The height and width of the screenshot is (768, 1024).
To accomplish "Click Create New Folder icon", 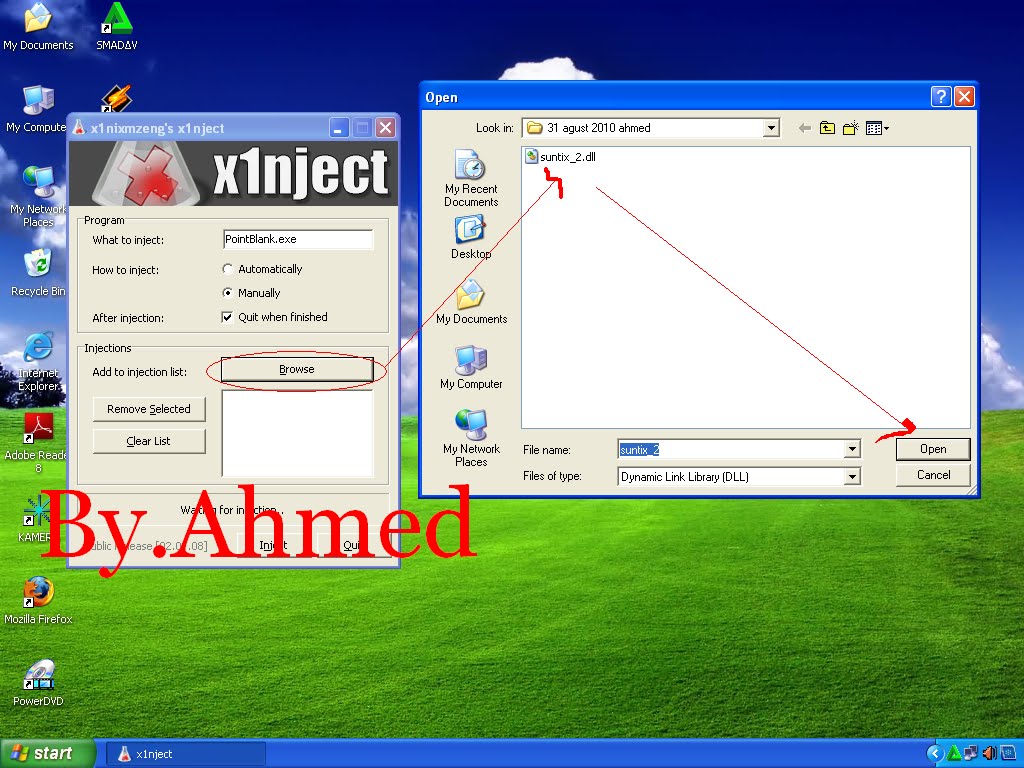I will click(x=850, y=128).
